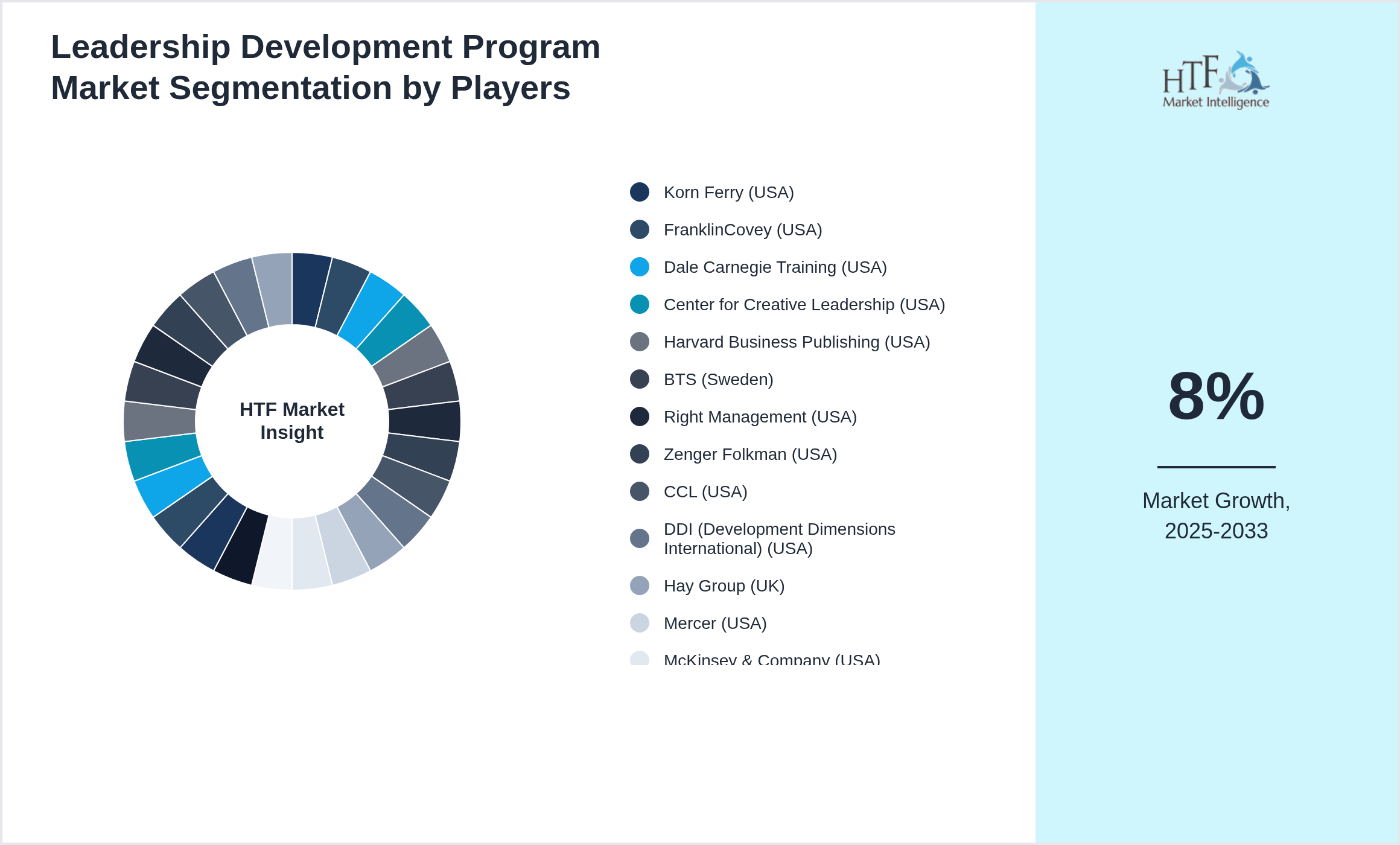Select the Dale Carnegie Training (USA) label
This screenshot has width=1400, height=845.
click(775, 267)
